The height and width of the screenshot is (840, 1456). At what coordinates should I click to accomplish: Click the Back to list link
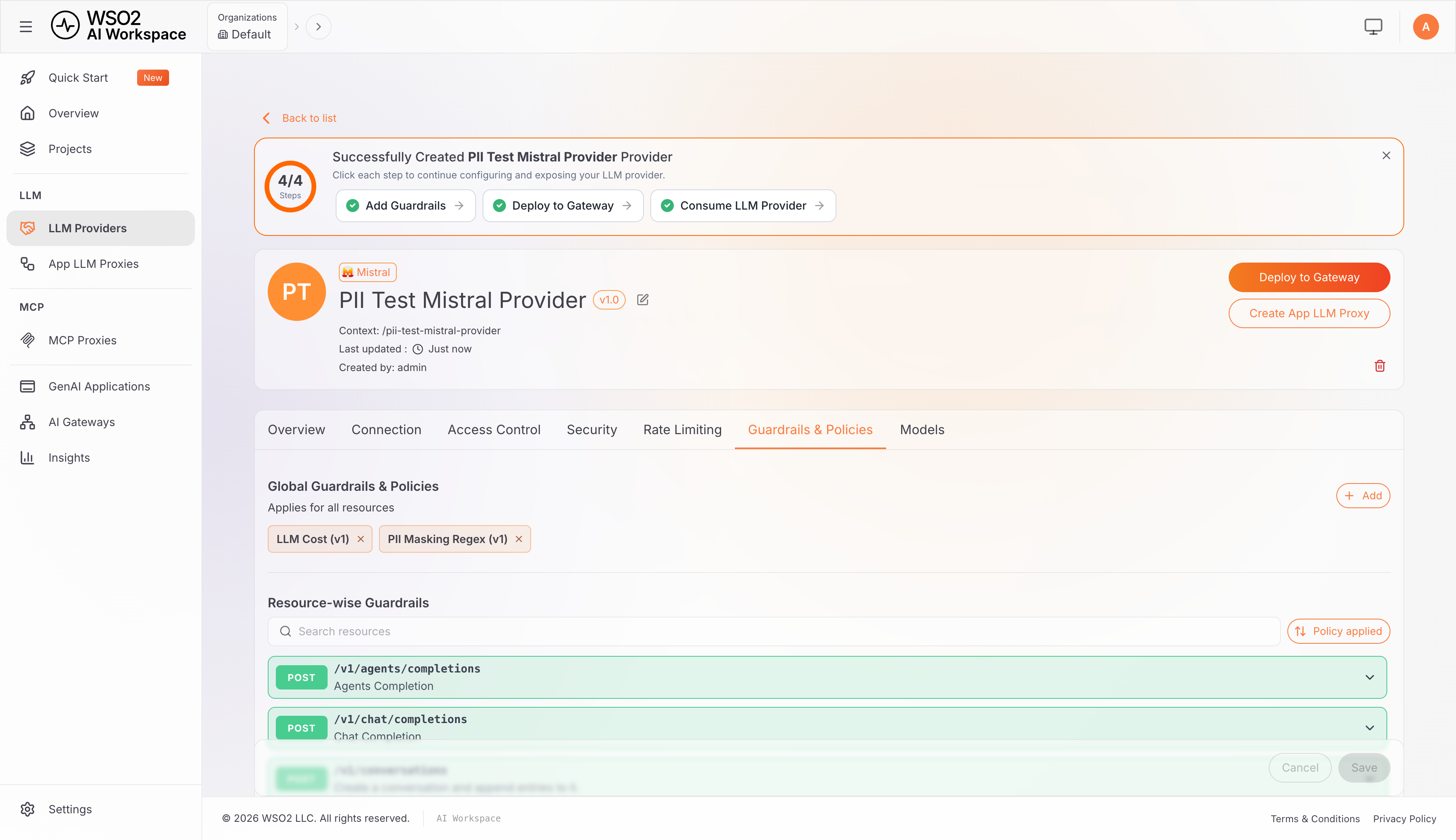click(300, 118)
